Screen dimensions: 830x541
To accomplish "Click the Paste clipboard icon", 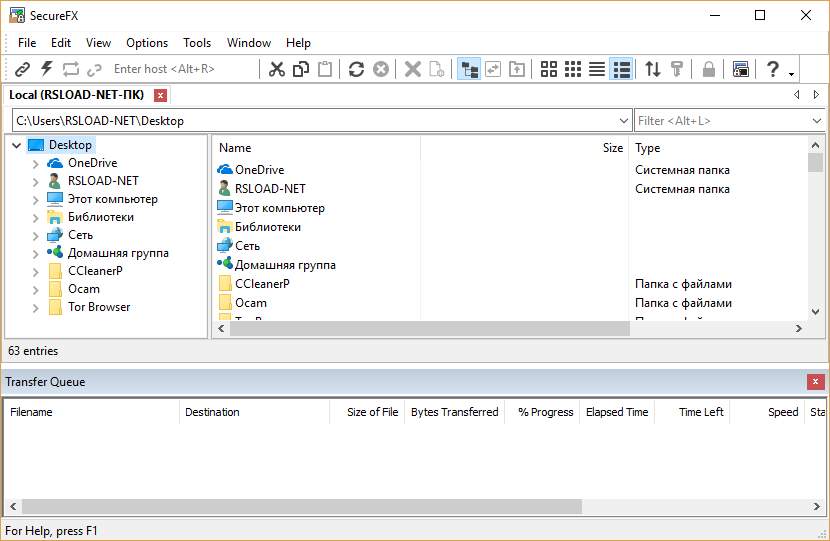I will (x=325, y=69).
